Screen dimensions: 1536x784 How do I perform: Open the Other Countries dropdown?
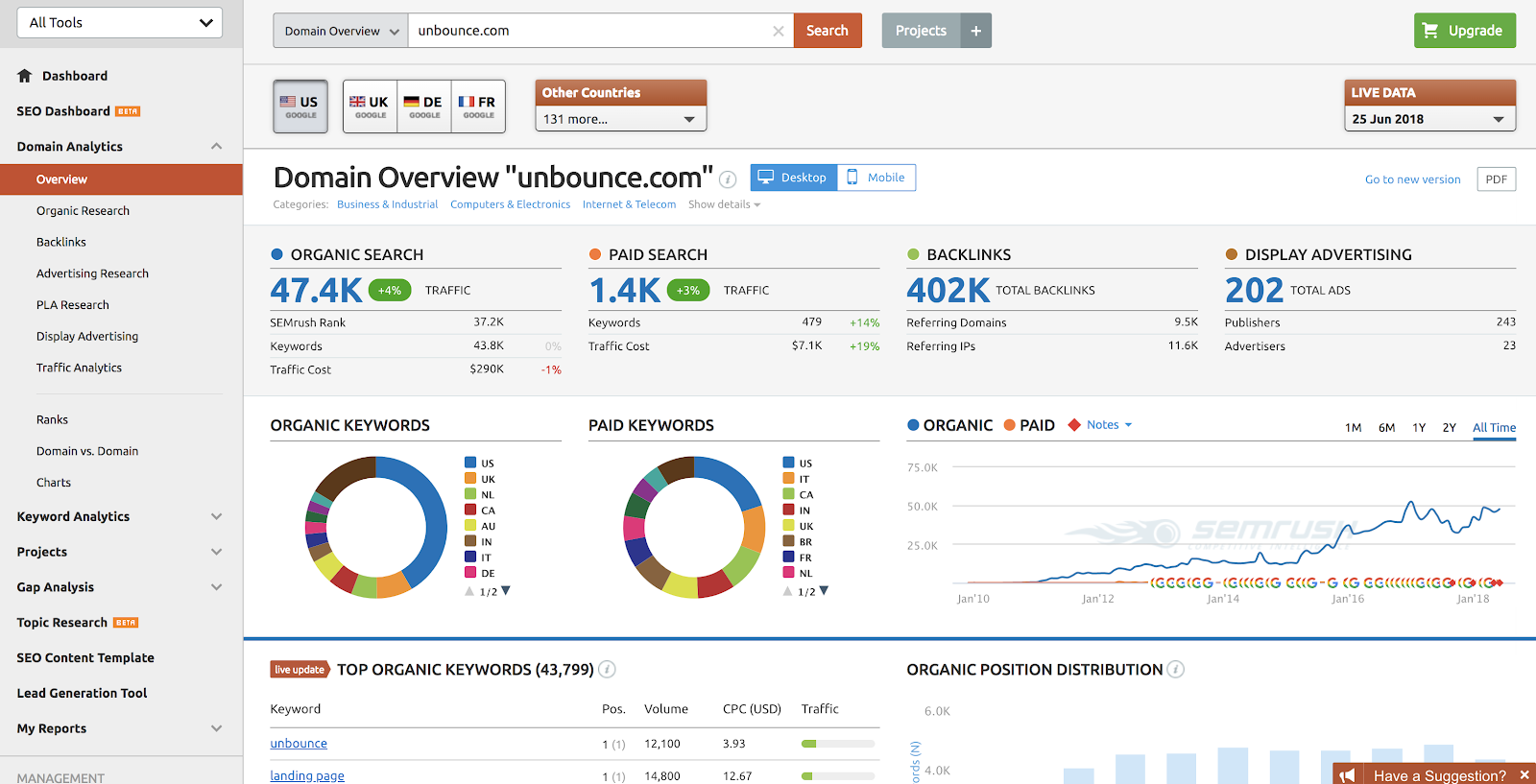621,119
